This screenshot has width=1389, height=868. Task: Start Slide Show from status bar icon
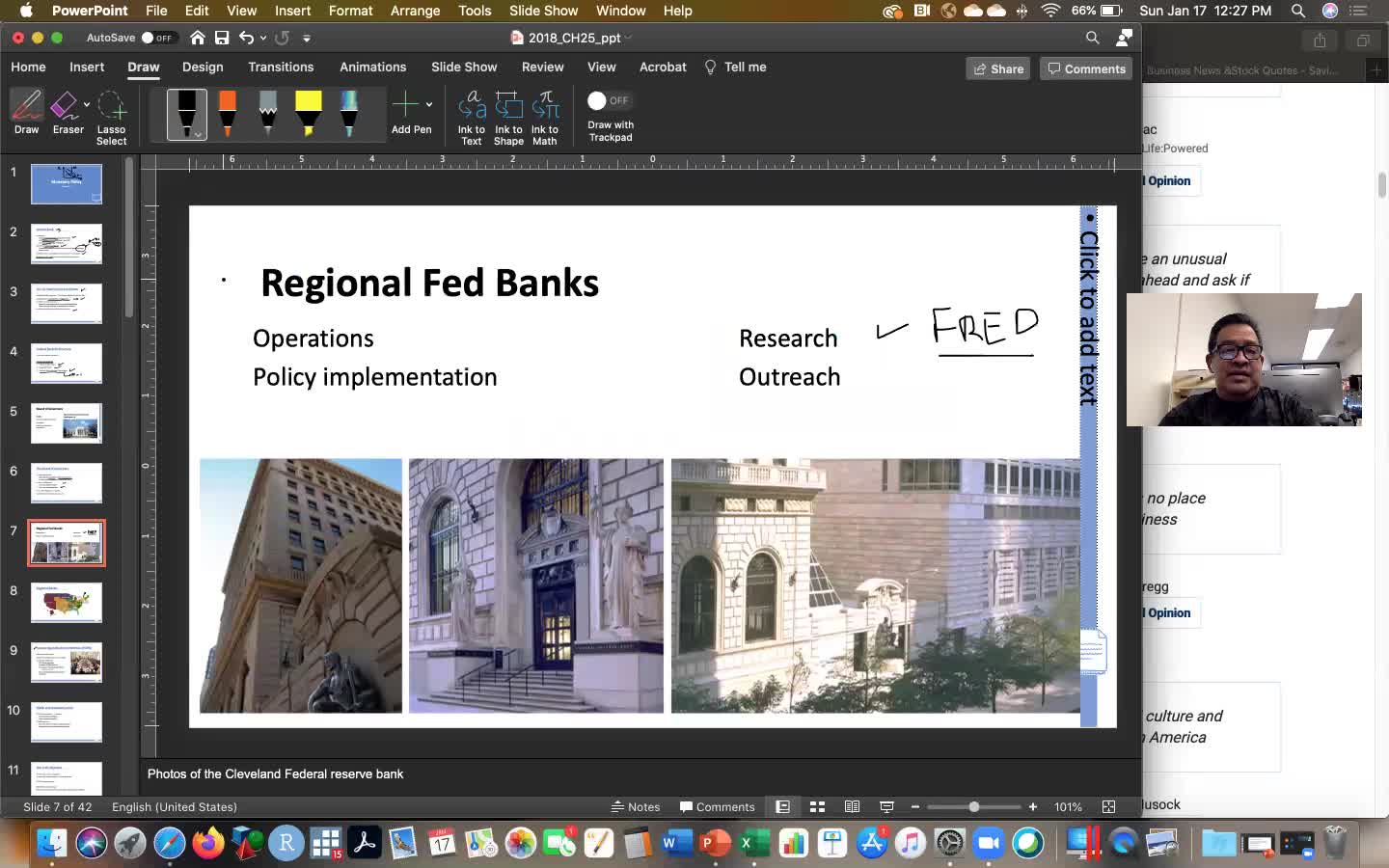tap(886, 806)
